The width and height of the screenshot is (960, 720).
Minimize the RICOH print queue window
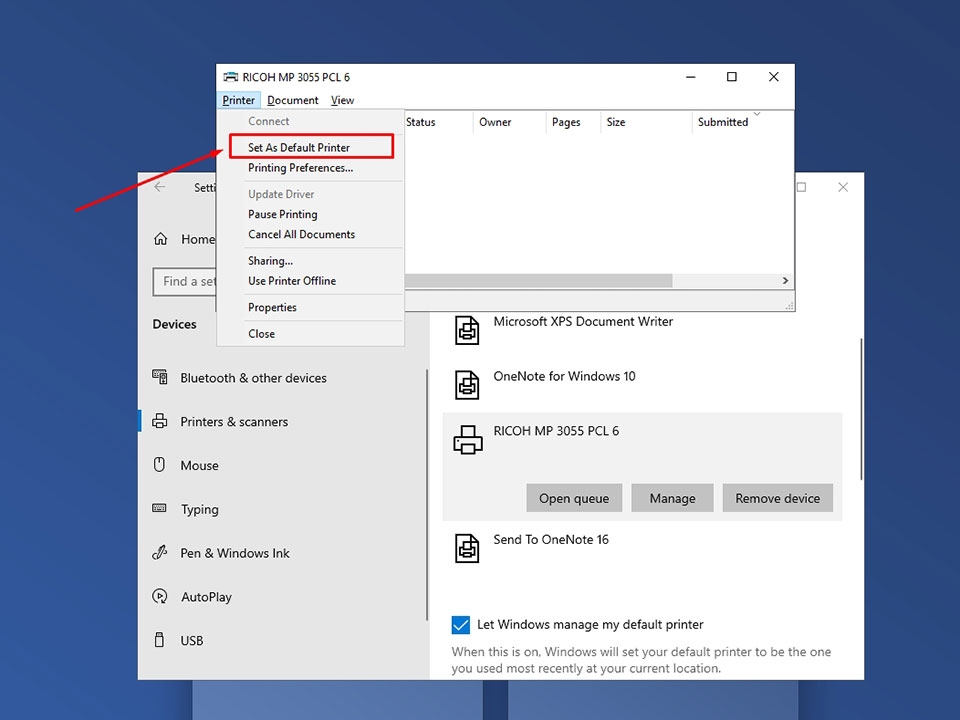click(x=691, y=77)
